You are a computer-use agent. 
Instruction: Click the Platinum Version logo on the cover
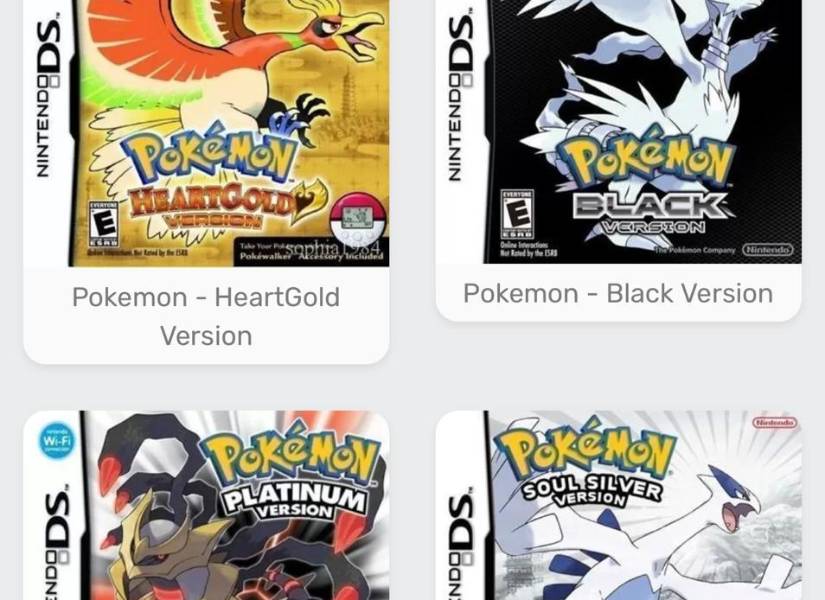[x=295, y=501]
